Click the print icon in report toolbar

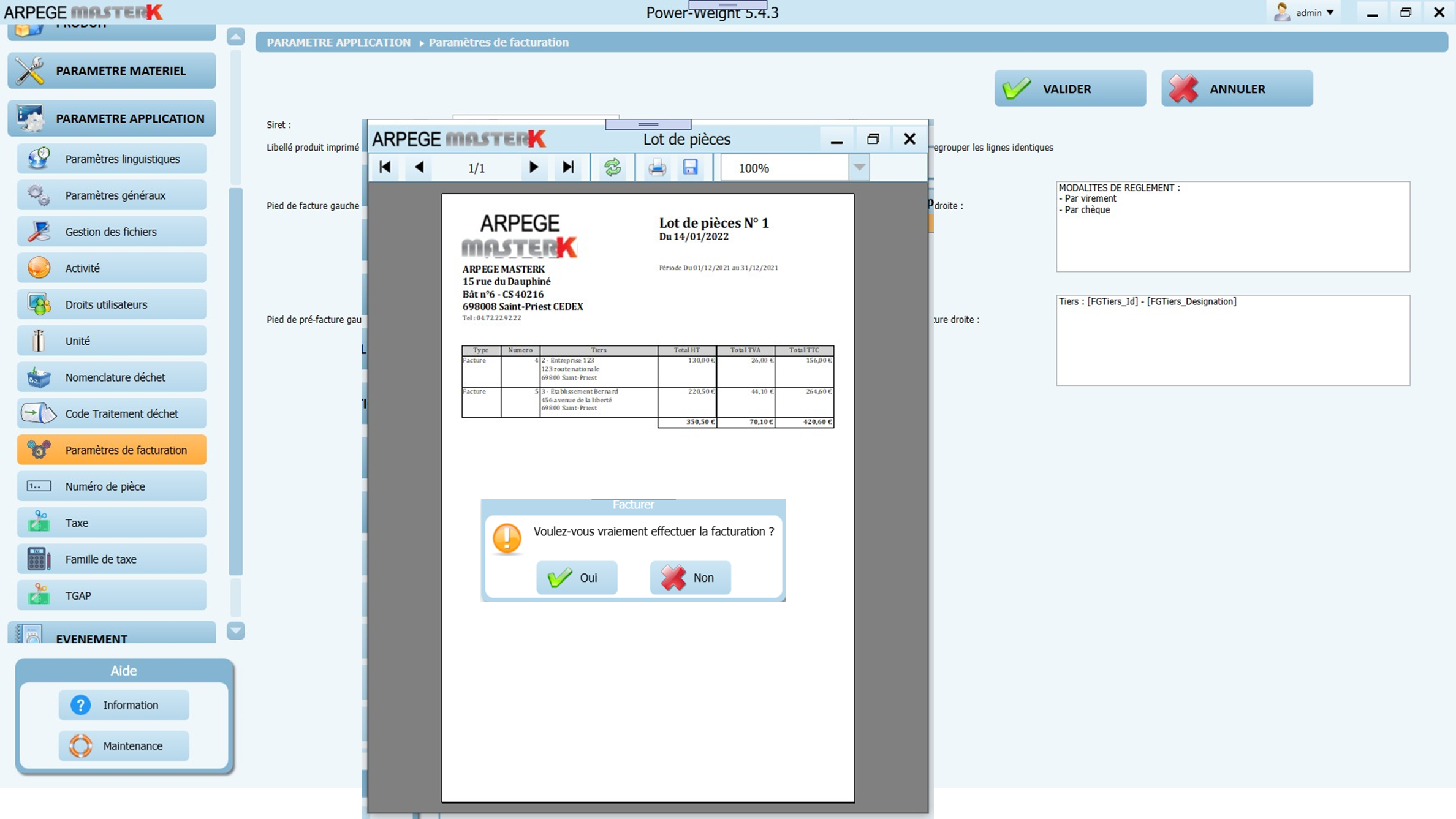tap(657, 167)
